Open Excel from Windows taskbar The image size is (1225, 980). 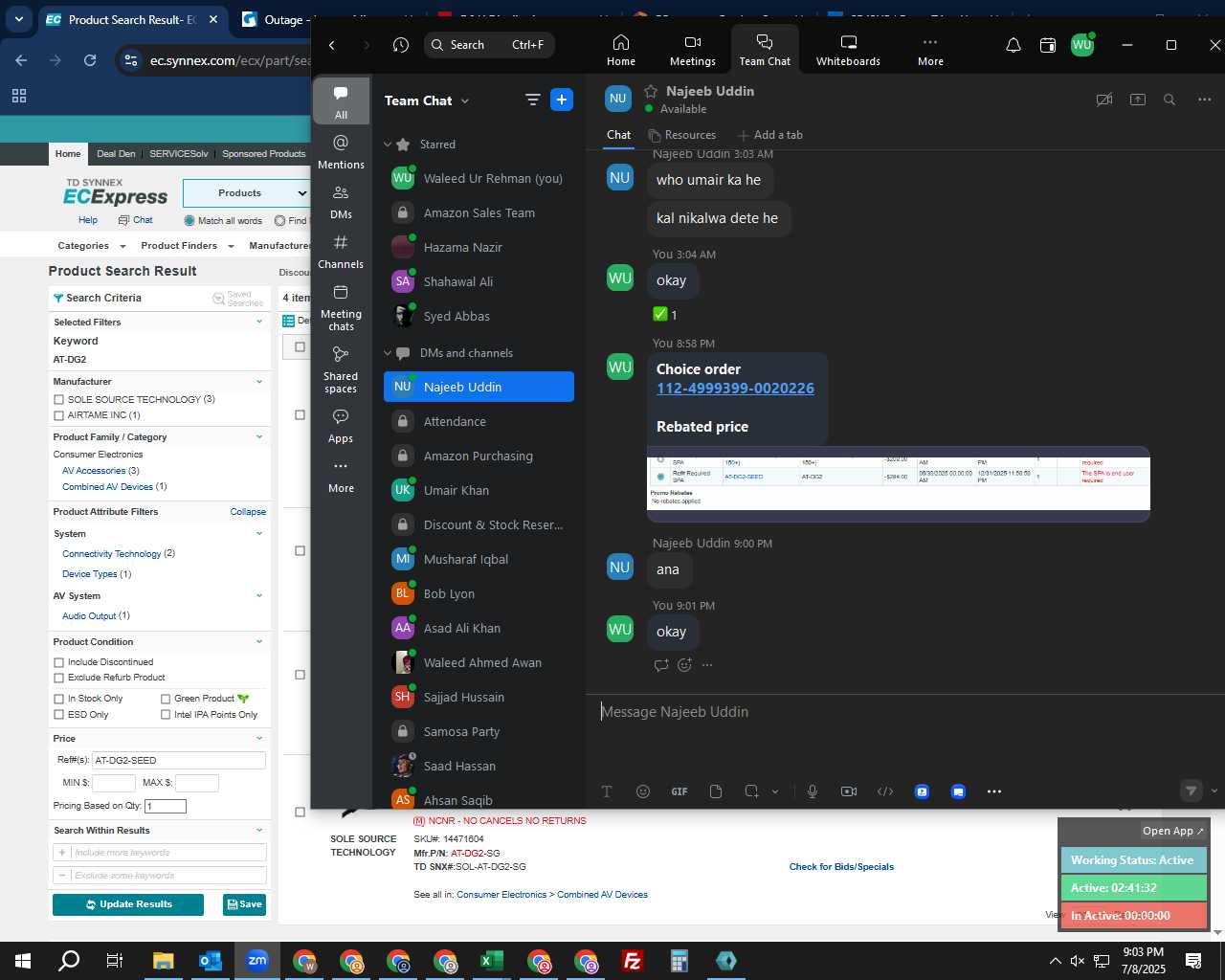pos(491,961)
